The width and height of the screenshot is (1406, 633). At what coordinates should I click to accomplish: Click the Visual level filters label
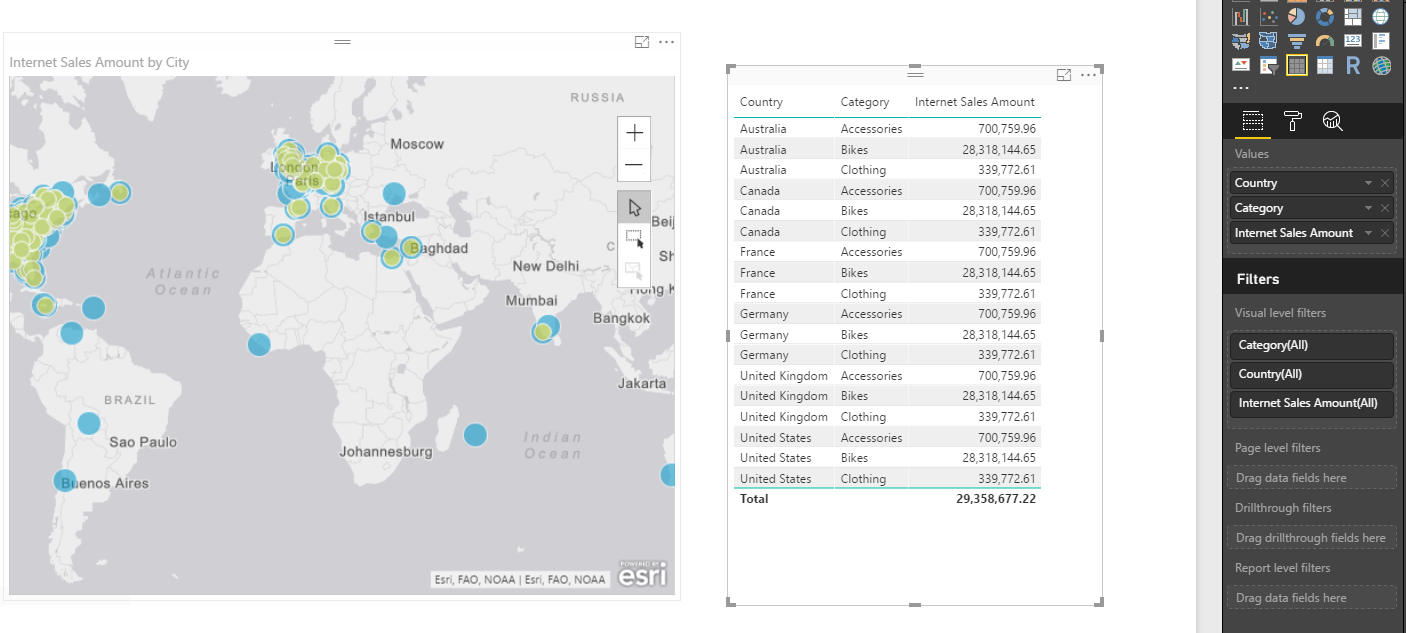tap(1280, 313)
